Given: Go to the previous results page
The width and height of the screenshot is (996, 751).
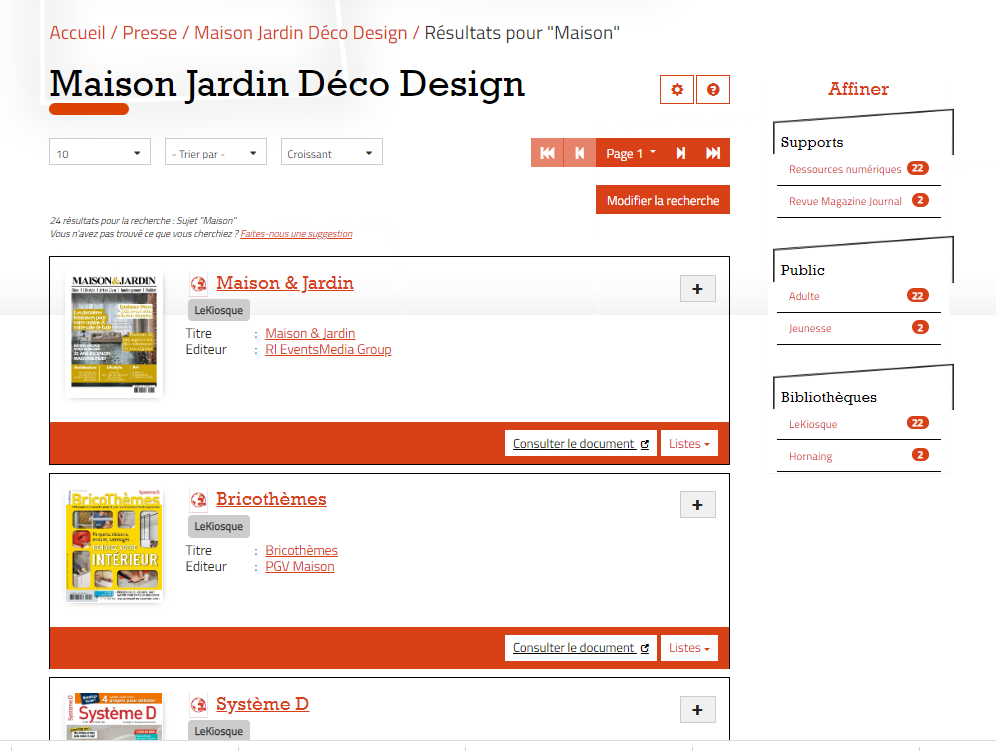Looking at the screenshot, I should [579, 153].
